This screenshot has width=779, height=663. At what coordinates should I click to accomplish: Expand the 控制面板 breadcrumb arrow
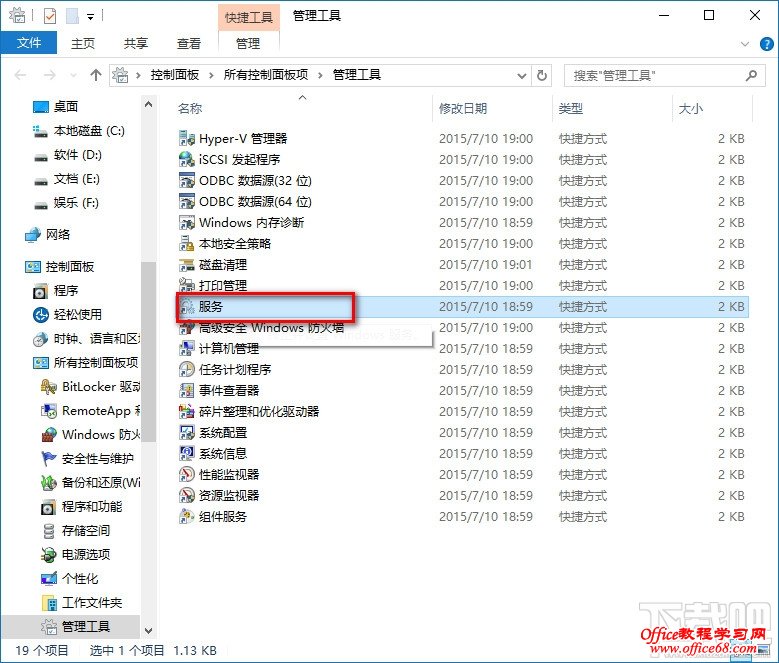pos(211,75)
